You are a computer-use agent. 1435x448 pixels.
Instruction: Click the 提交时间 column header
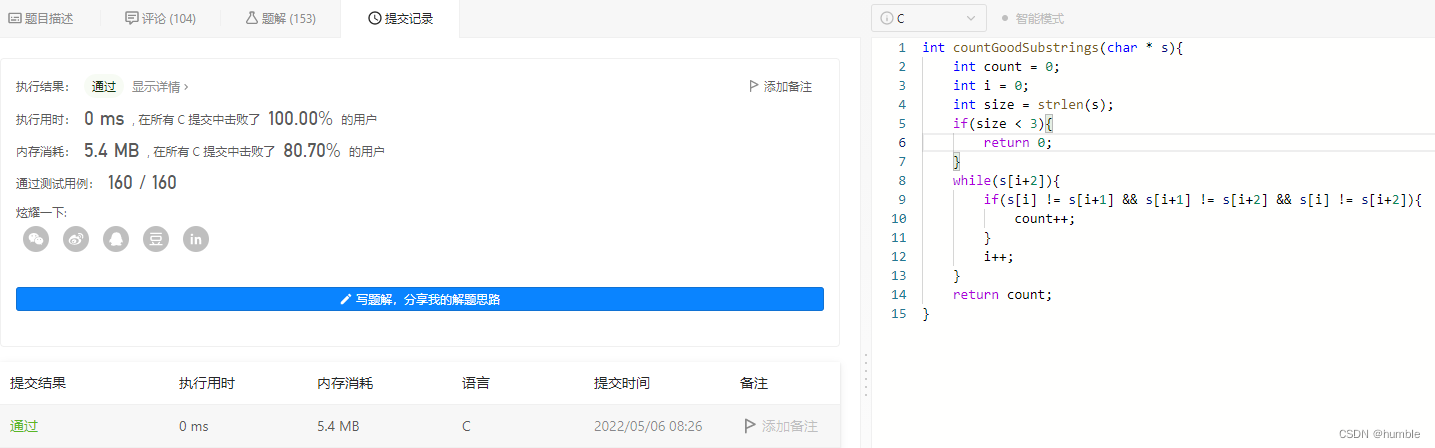pos(622,383)
